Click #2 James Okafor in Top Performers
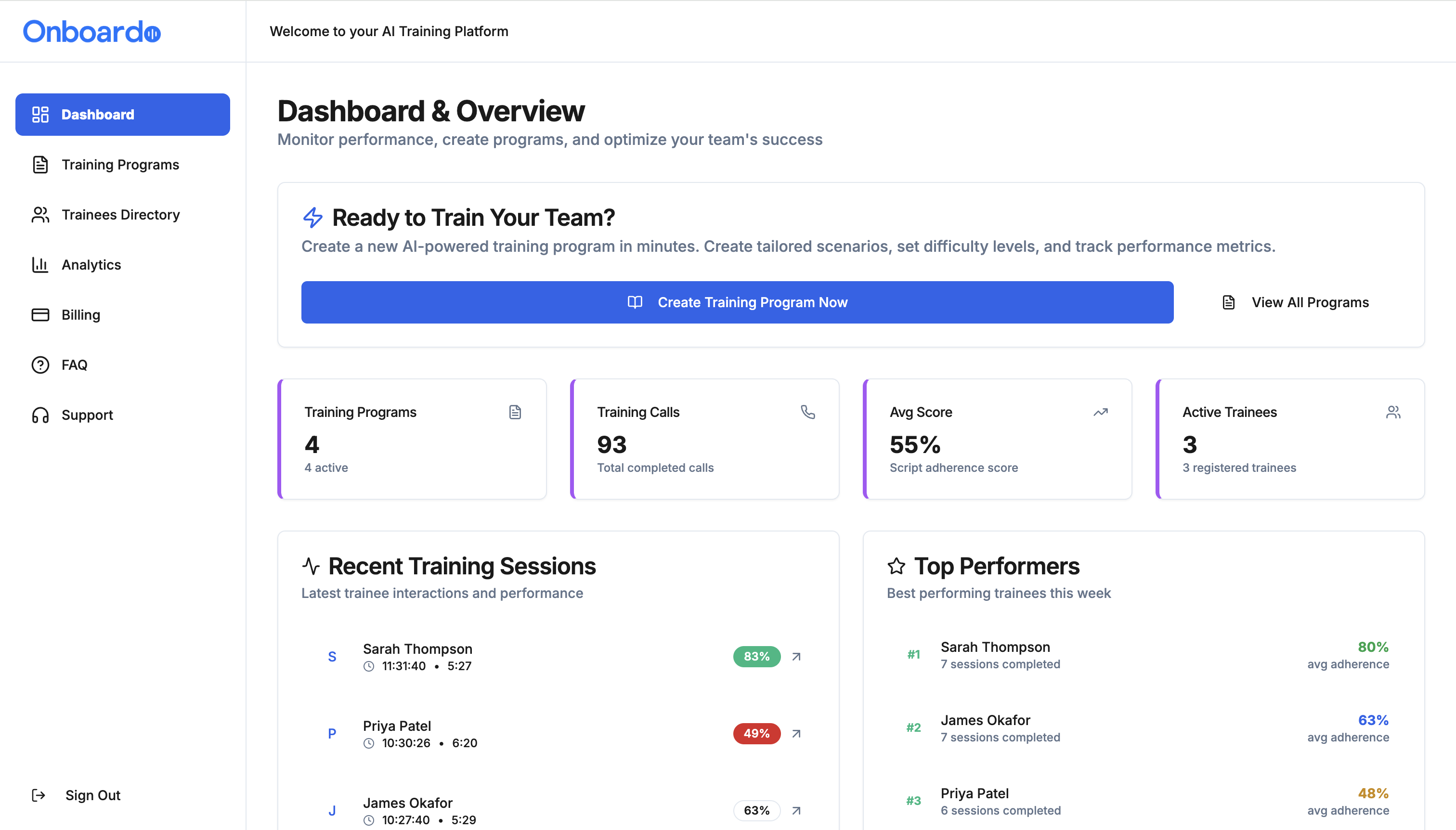Viewport: 1456px width, 830px height. (x=1144, y=728)
